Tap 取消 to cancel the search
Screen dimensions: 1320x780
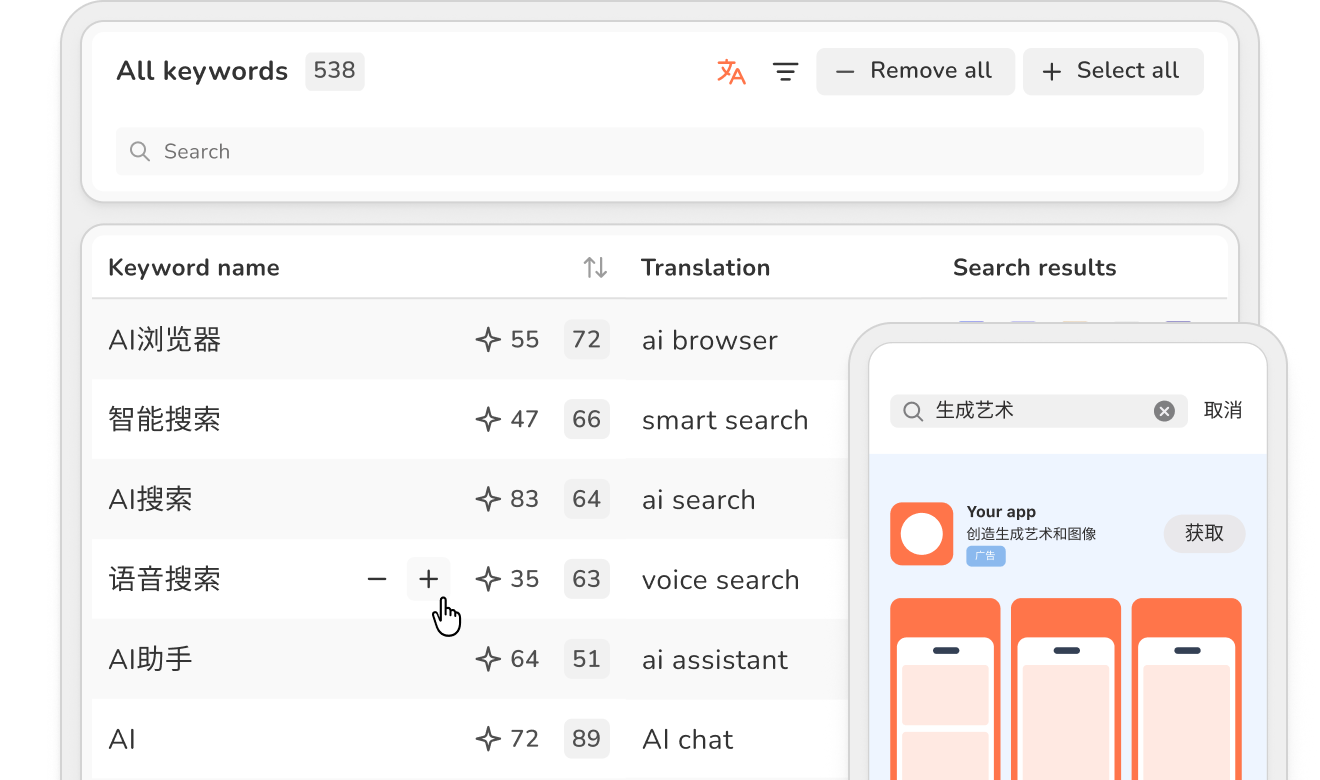click(x=1222, y=411)
